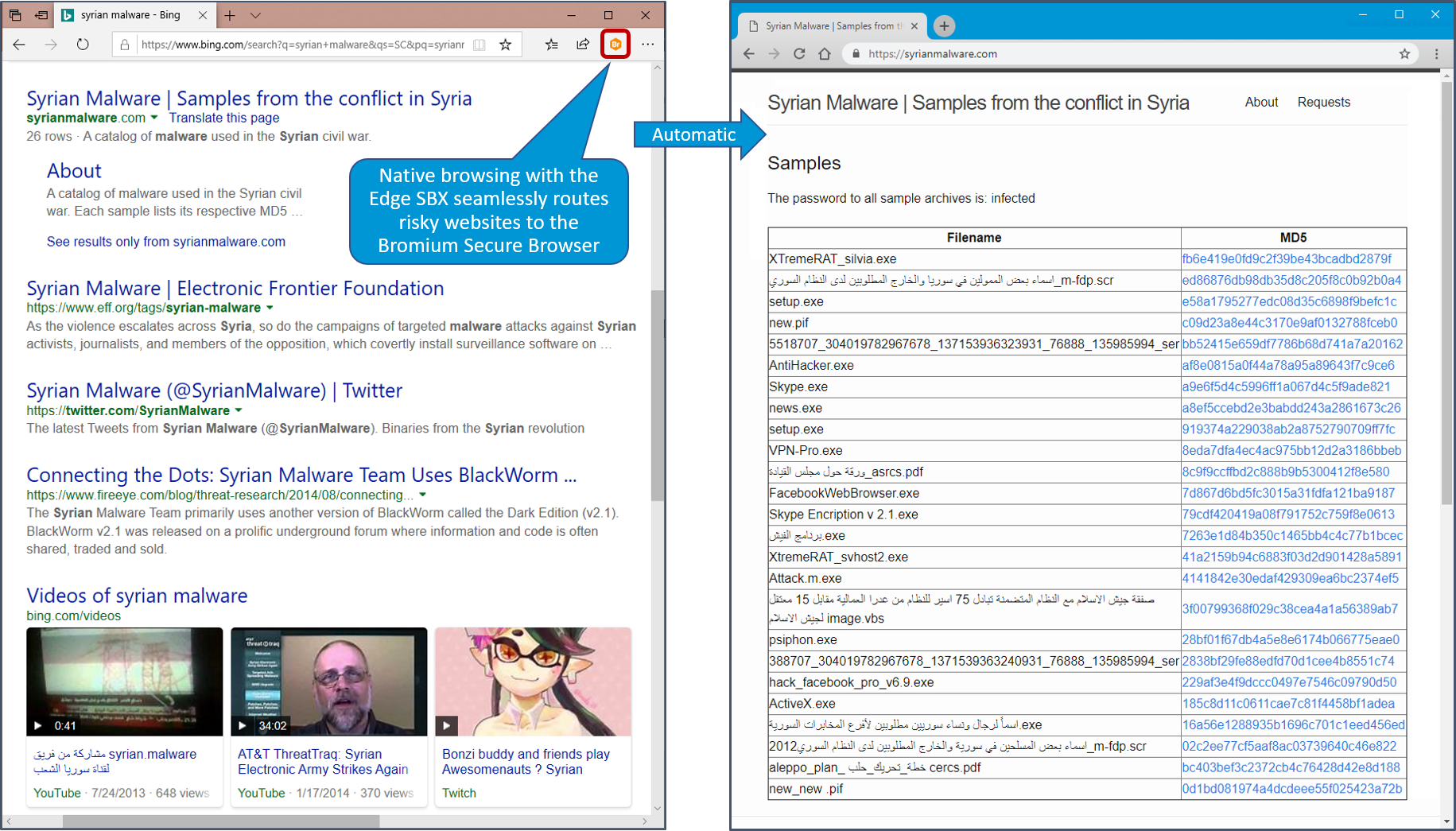This screenshot has height=831, width=1456.
Task: Click the lock icon beside https://syrianmalware.com
Action: (856, 54)
